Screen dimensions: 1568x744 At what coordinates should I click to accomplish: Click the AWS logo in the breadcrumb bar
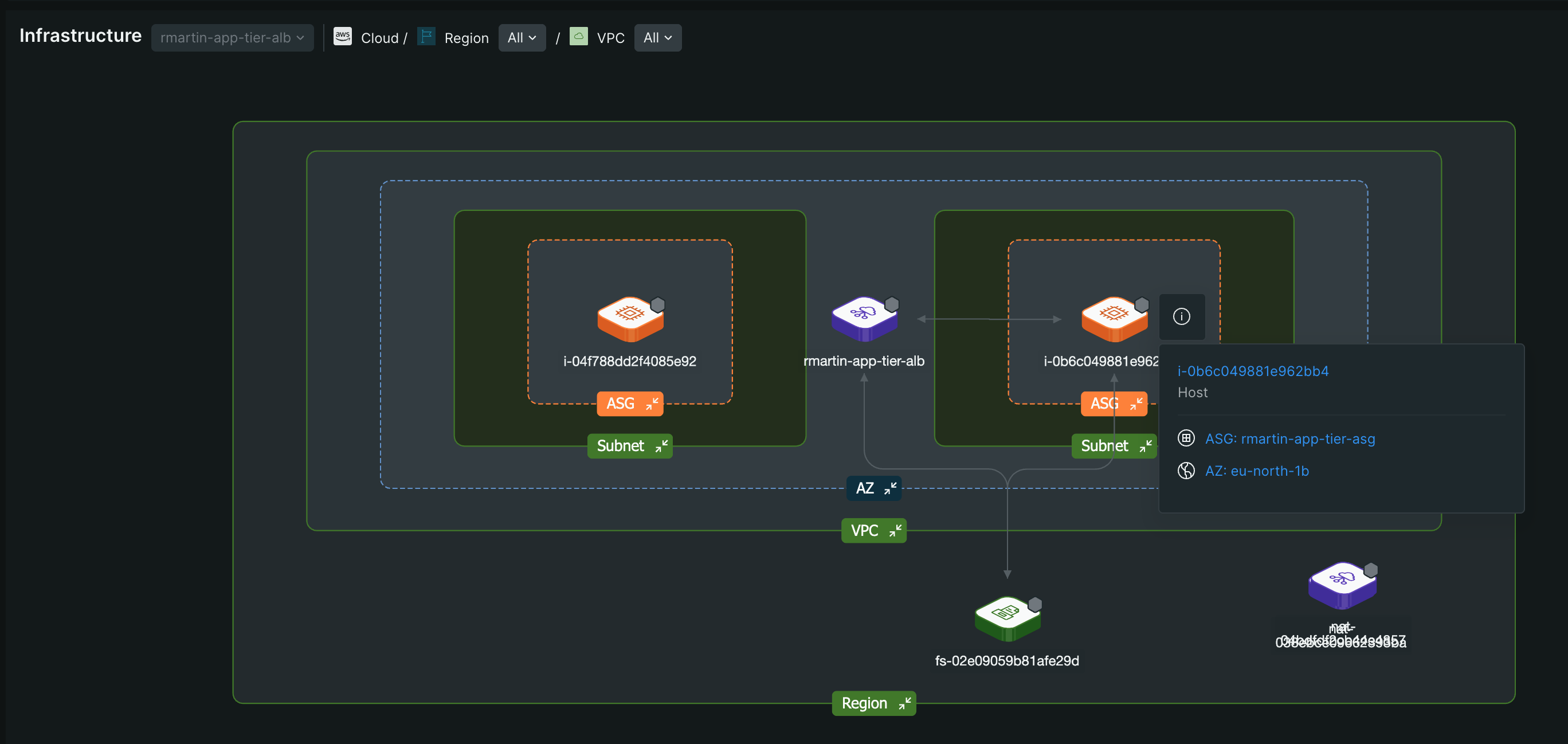point(343,37)
